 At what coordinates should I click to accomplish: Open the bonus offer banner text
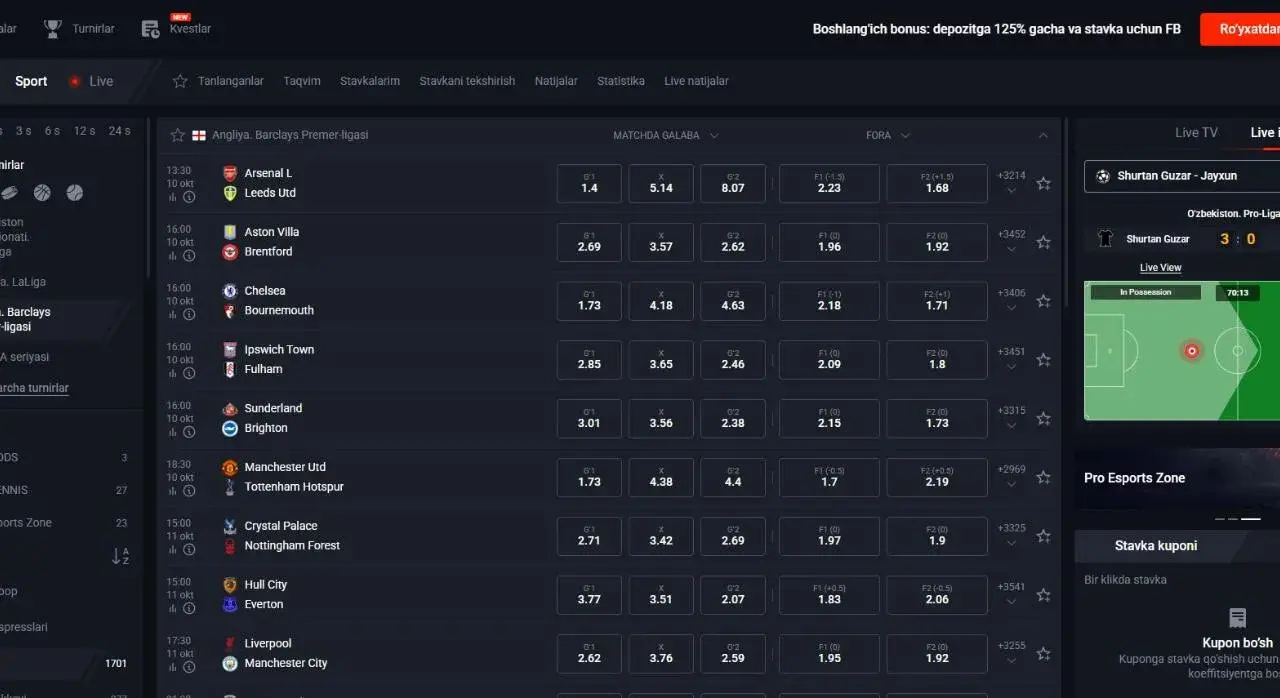tap(996, 29)
